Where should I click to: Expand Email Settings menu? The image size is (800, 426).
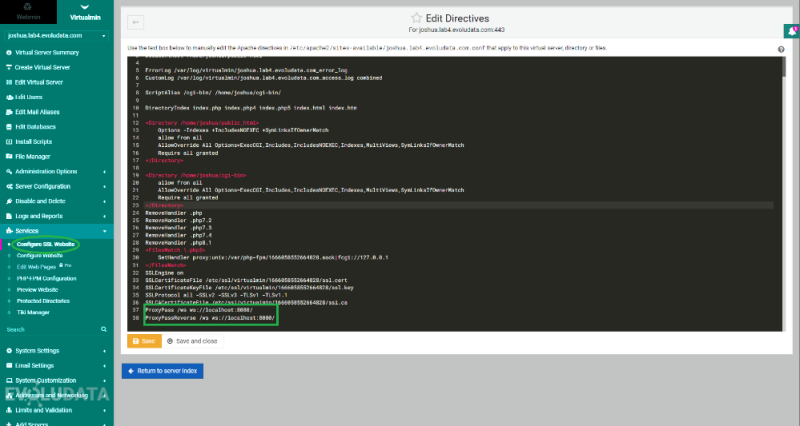[x=57, y=365]
